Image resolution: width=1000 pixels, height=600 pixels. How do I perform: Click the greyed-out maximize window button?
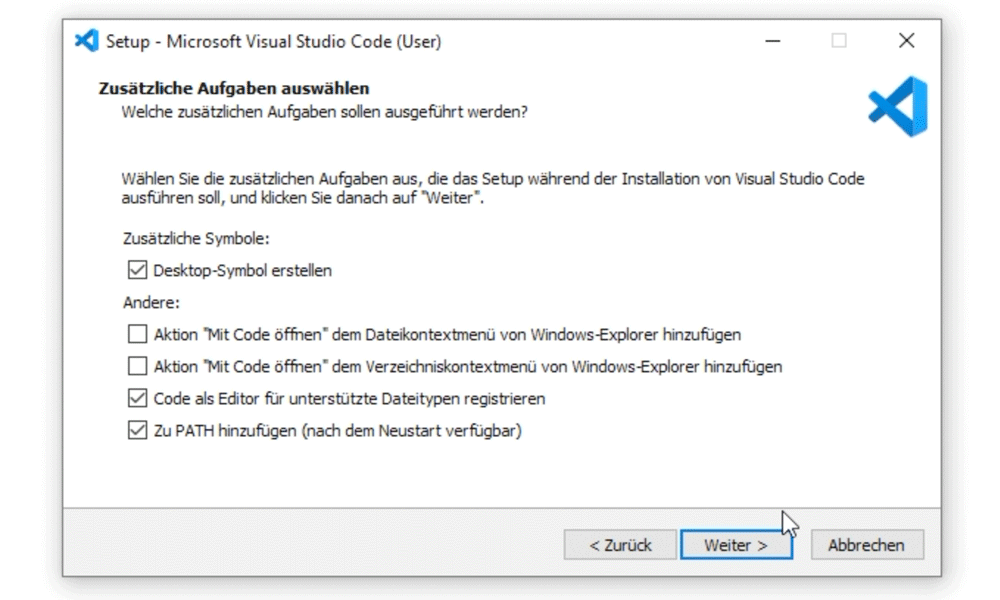(x=839, y=41)
